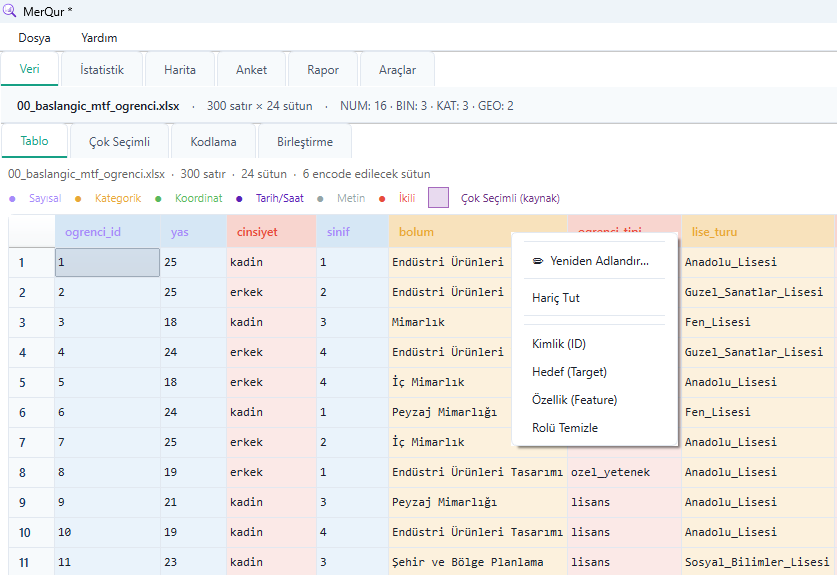Screen dimensions: 837x575
Task: Switch to the Çok Seçimli sub-tab
Action: click(x=119, y=142)
